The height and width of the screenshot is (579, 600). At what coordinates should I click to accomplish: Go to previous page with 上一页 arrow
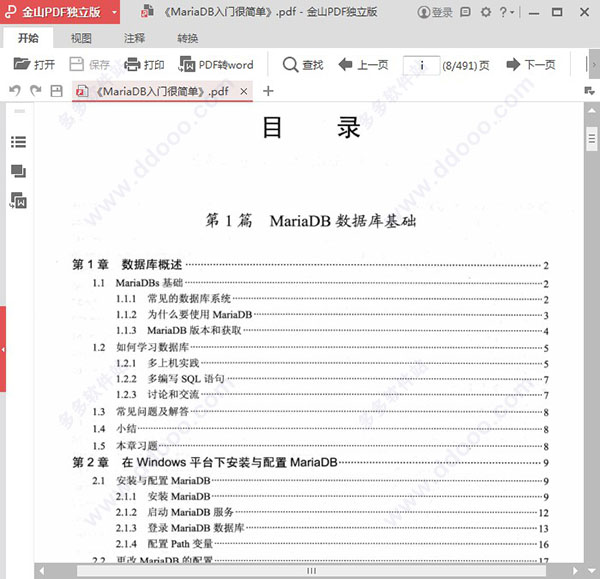[x=346, y=64]
